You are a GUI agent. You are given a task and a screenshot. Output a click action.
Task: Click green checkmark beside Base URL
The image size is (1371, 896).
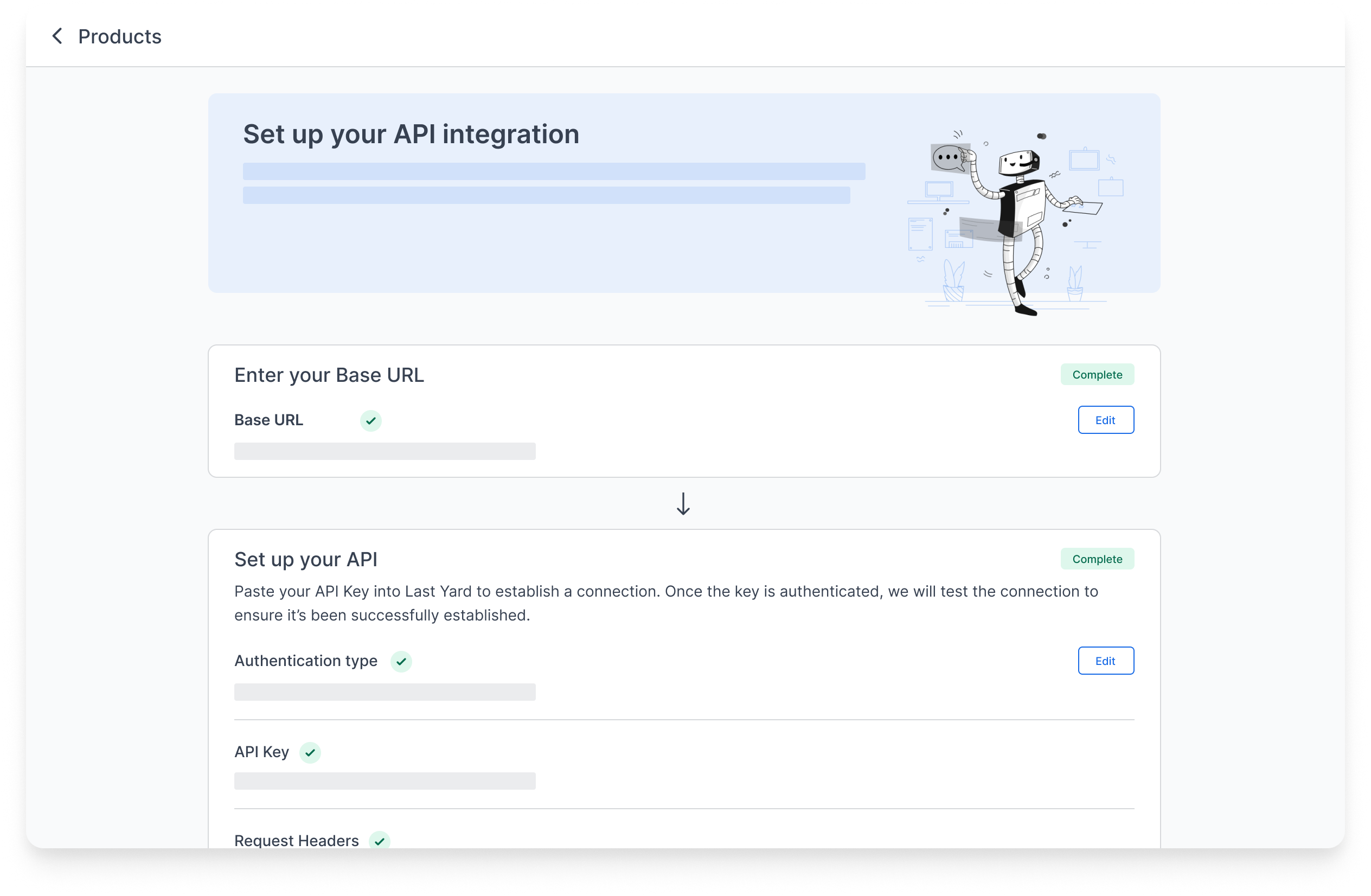(x=370, y=421)
